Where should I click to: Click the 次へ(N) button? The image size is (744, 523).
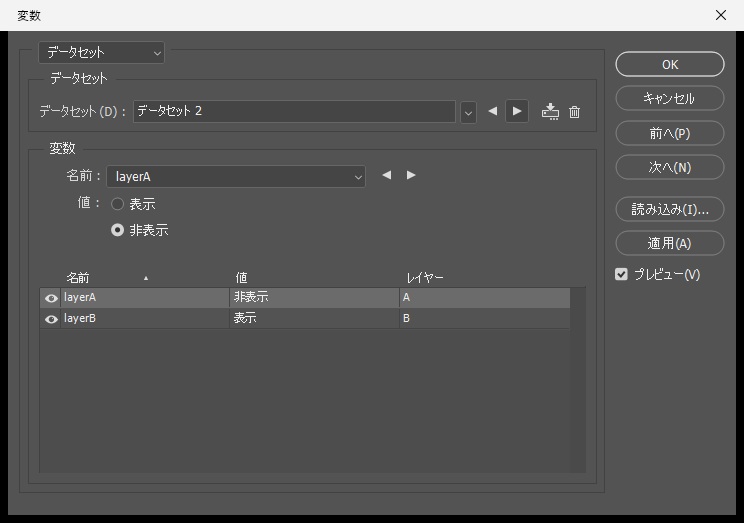click(x=670, y=167)
